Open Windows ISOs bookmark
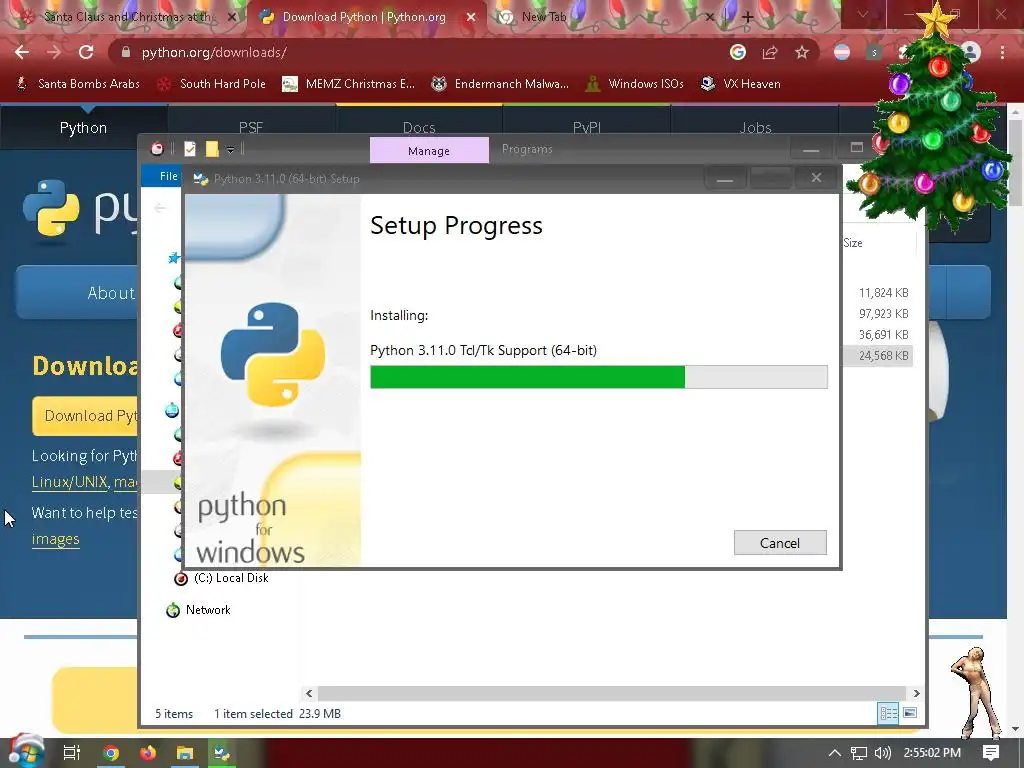The height and width of the screenshot is (768, 1024). tap(634, 84)
